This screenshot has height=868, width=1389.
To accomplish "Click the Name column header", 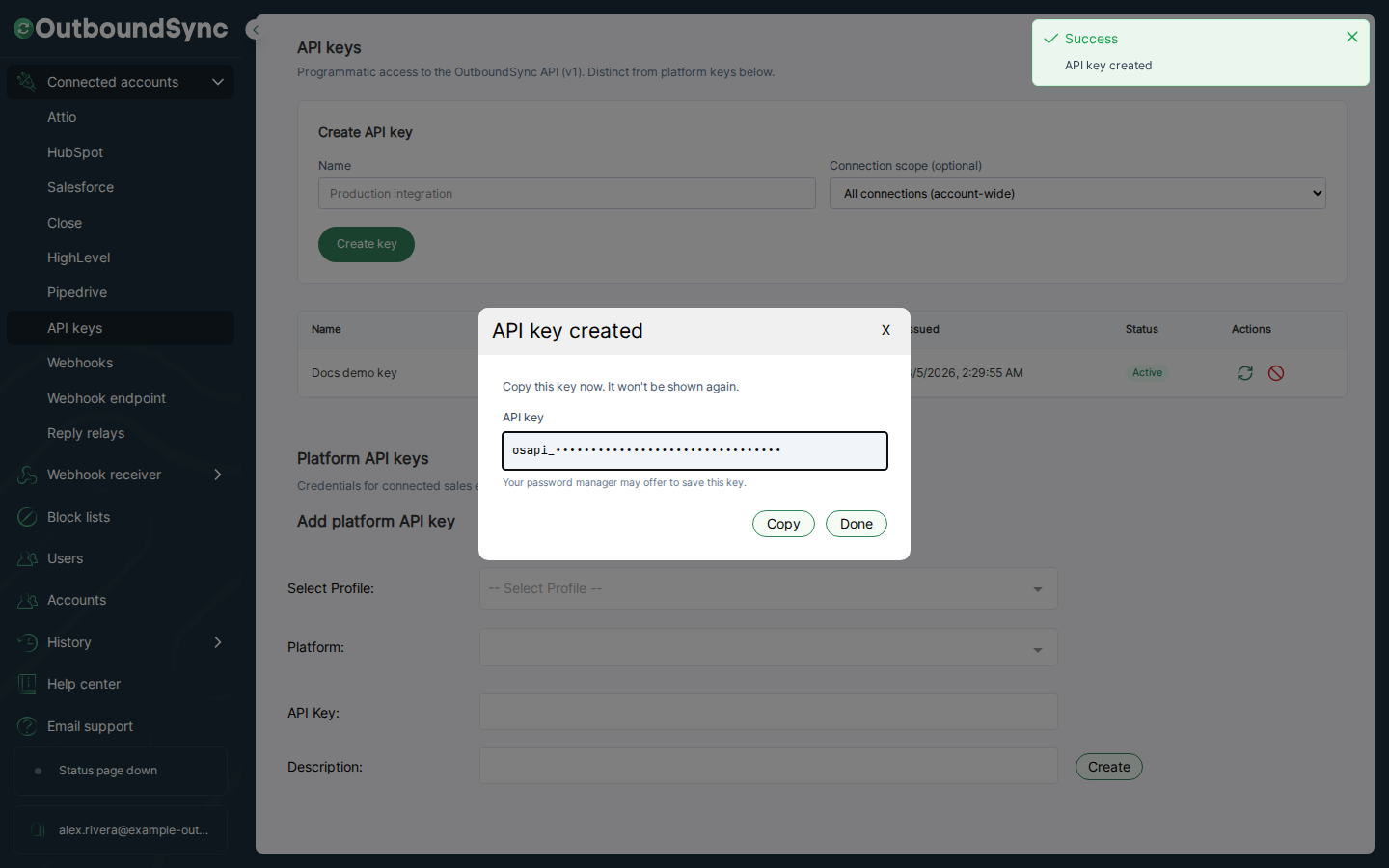I will (326, 329).
